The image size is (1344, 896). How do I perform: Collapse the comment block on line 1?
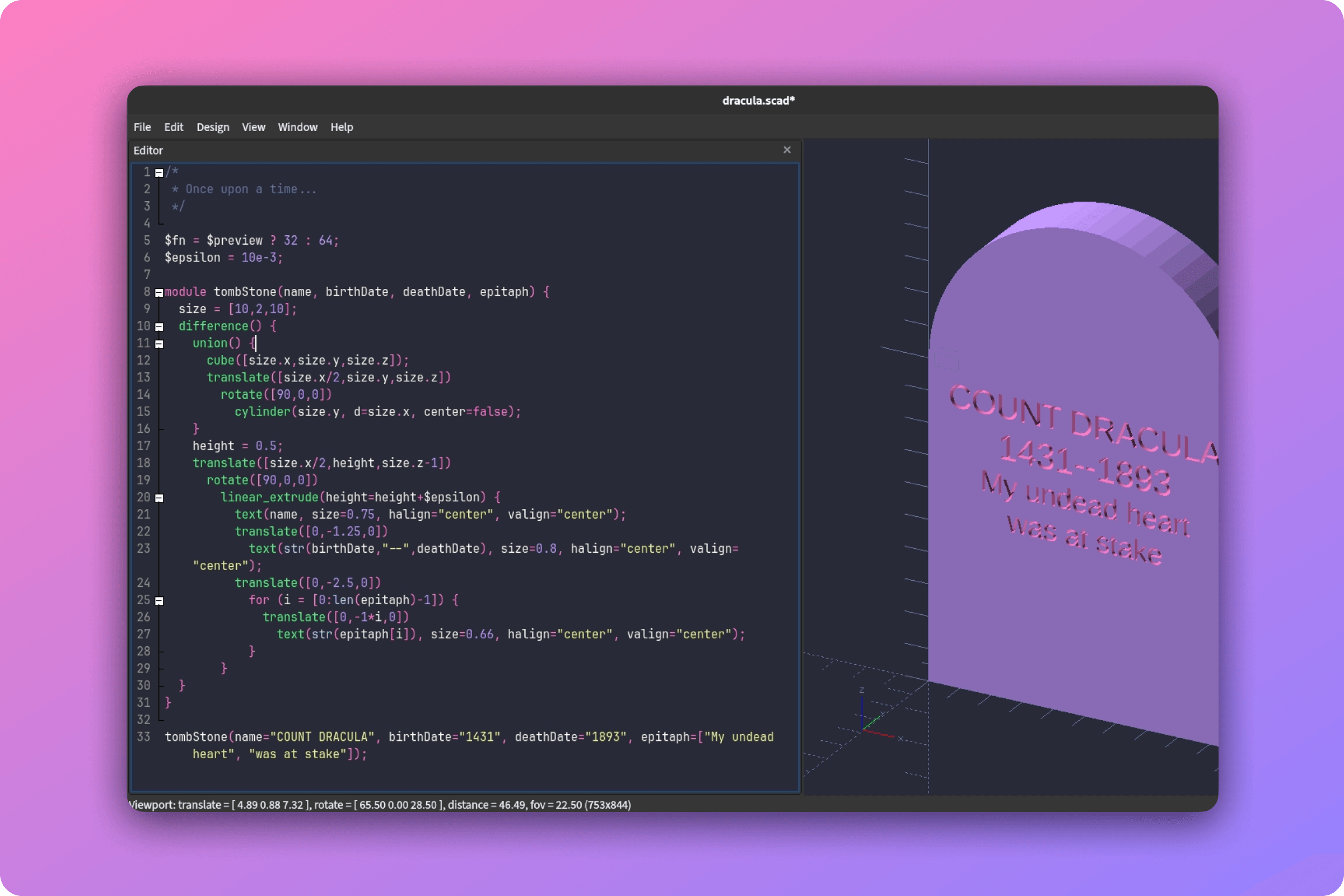(x=159, y=172)
